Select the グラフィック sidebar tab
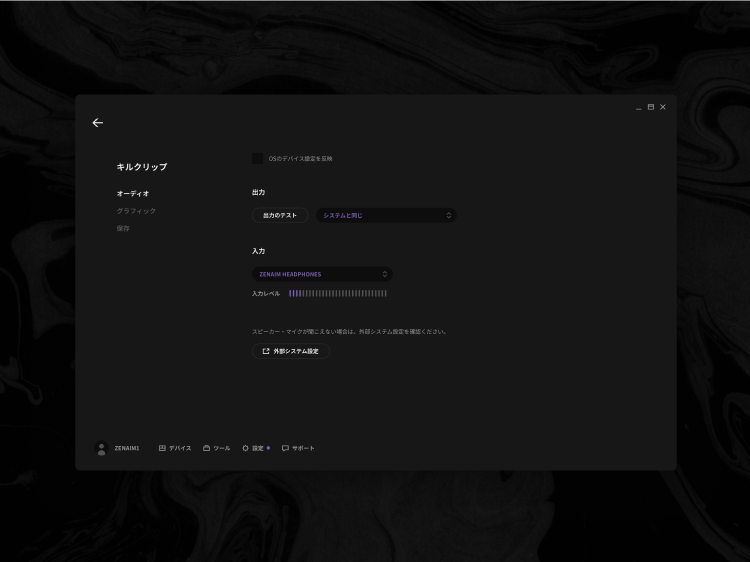The height and width of the screenshot is (562, 750). (136, 211)
